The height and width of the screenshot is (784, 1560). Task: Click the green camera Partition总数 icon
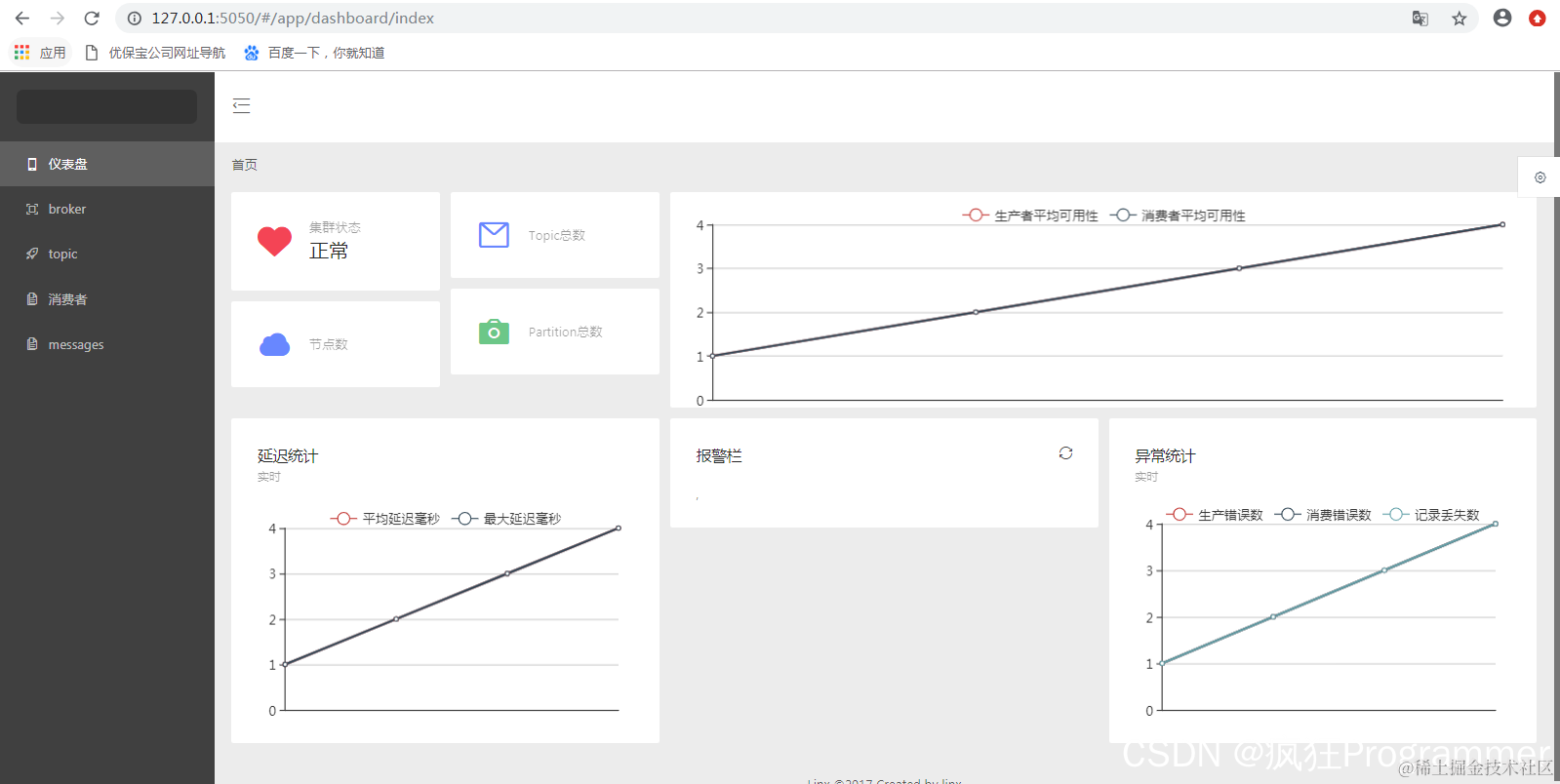tap(494, 332)
